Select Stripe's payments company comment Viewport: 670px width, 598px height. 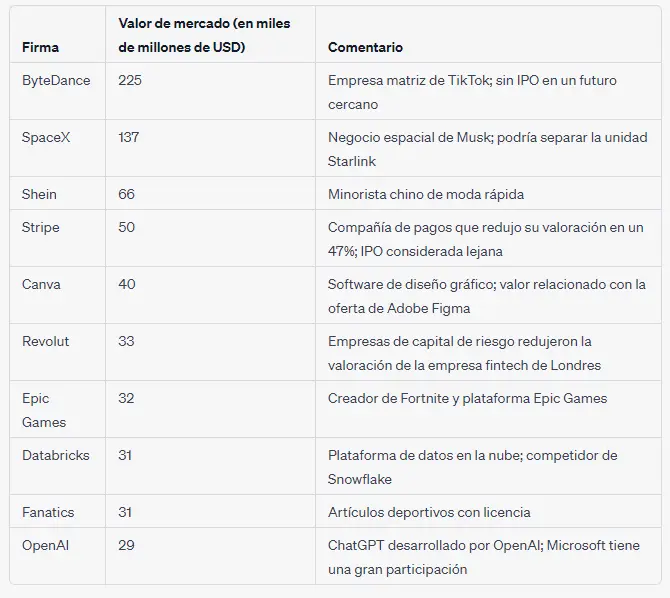tap(485, 238)
